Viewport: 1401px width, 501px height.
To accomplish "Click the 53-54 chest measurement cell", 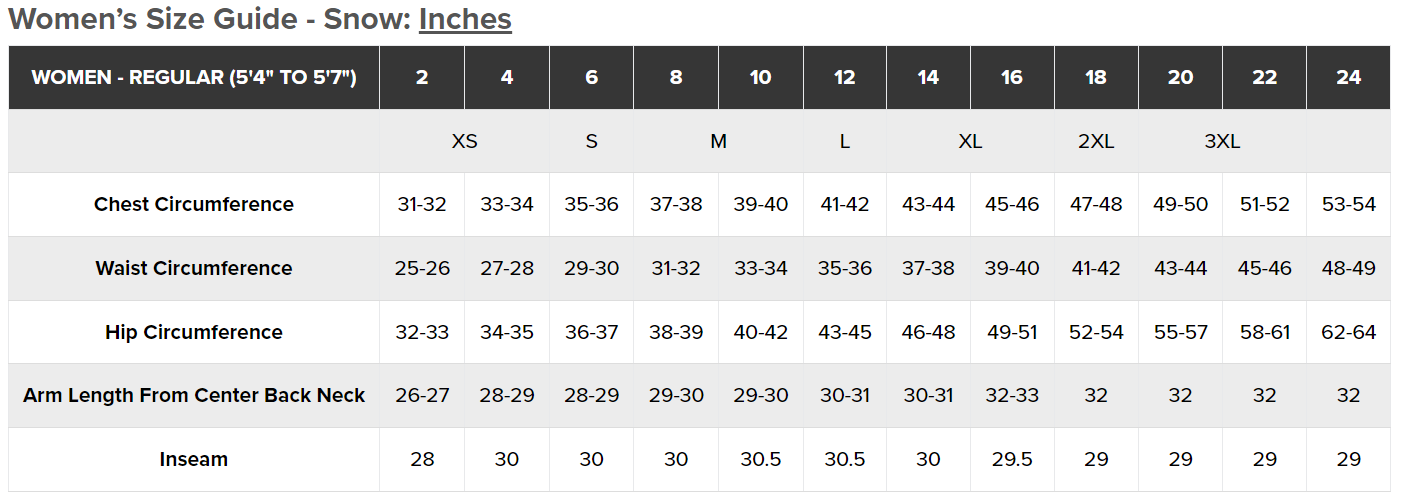I will click(x=1348, y=204).
